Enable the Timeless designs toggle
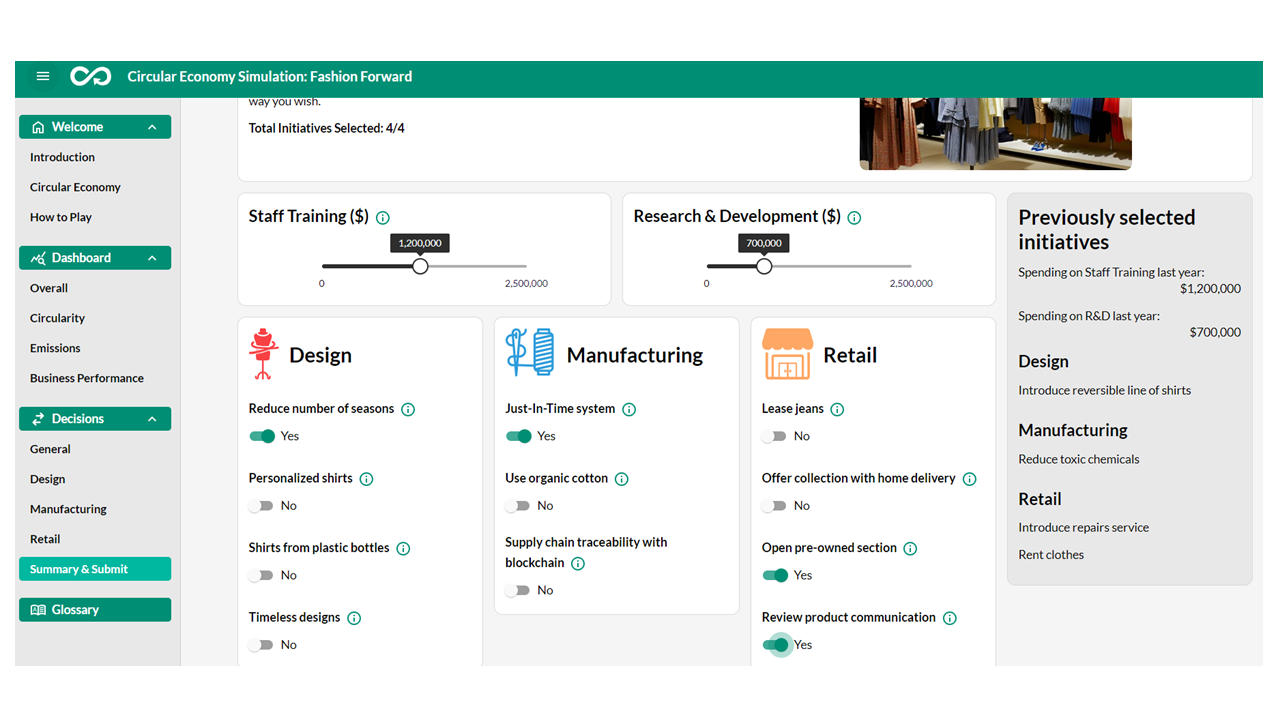 (262, 645)
